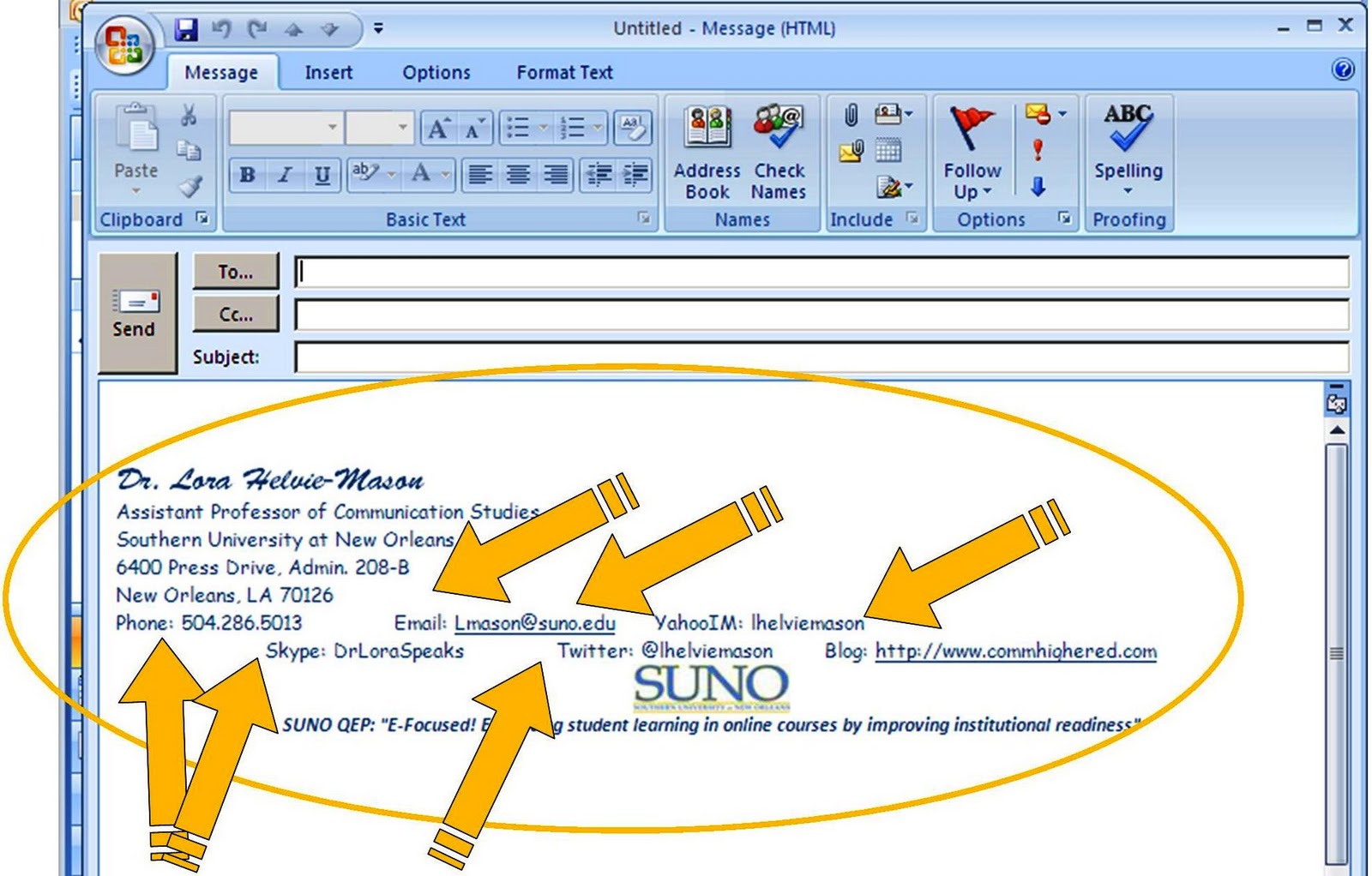Grow the font with the larger A icon
1372x876 pixels.
[438, 129]
